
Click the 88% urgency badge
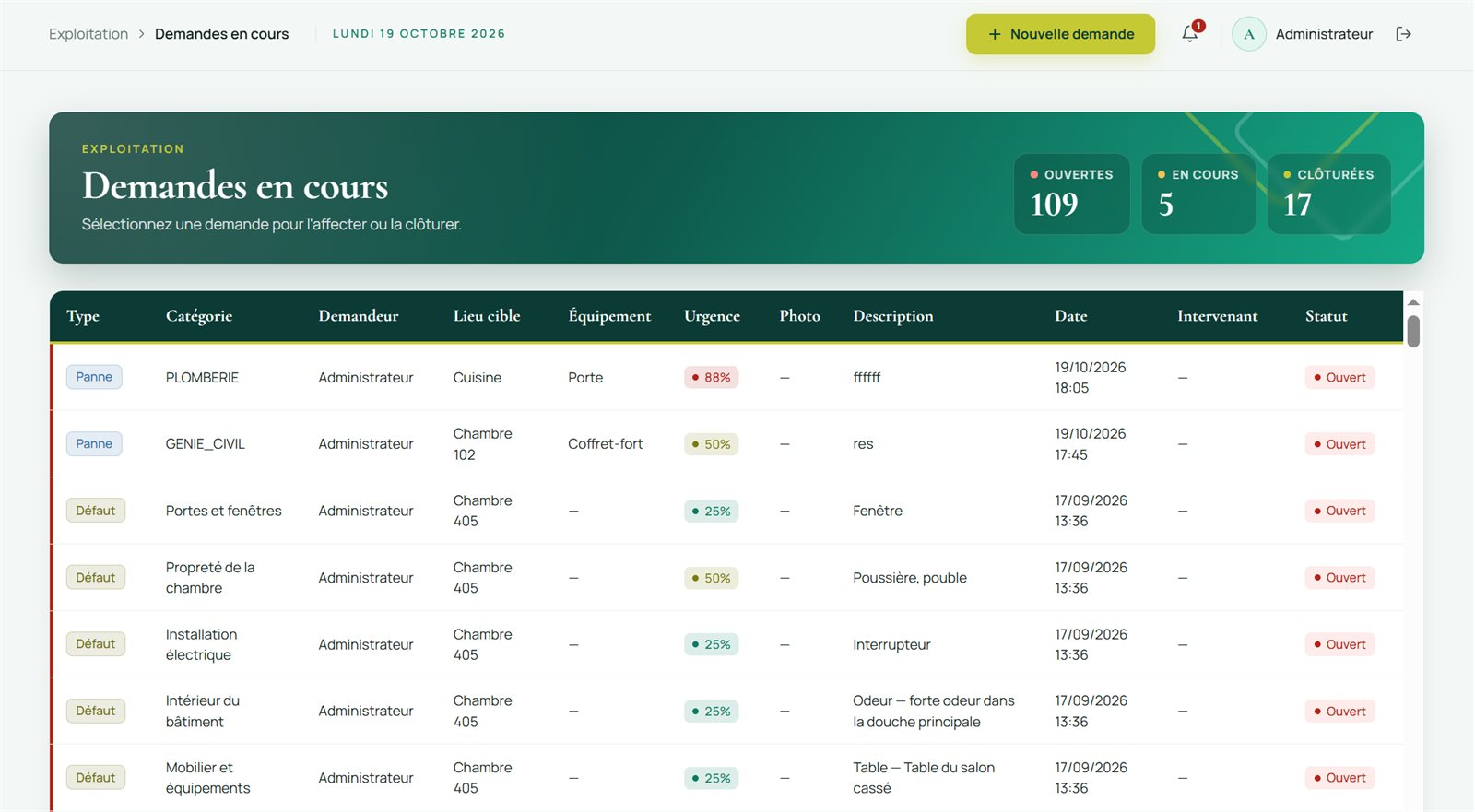[x=711, y=377]
